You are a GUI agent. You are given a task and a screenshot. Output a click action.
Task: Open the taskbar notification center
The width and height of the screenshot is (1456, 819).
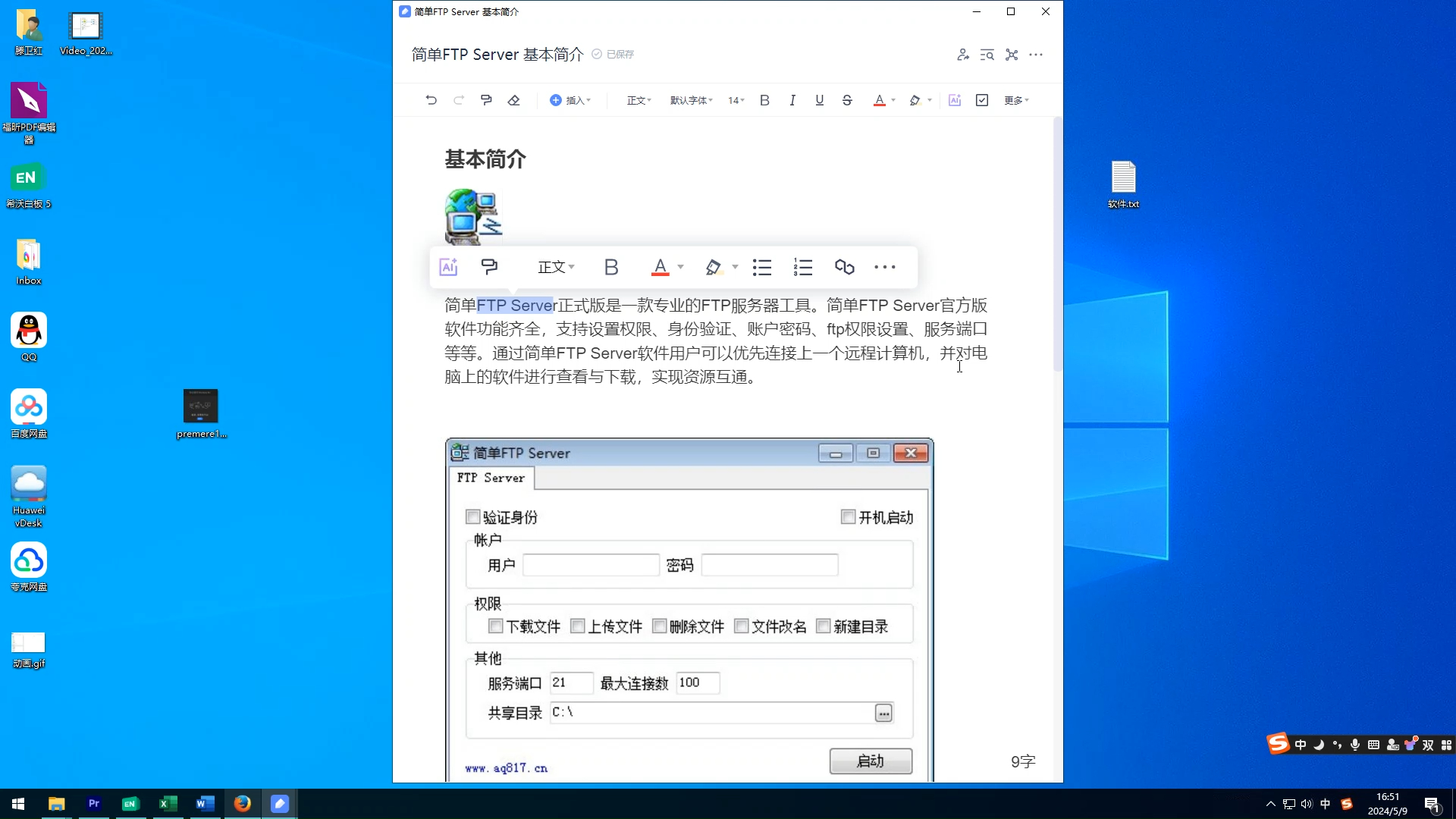1432,804
